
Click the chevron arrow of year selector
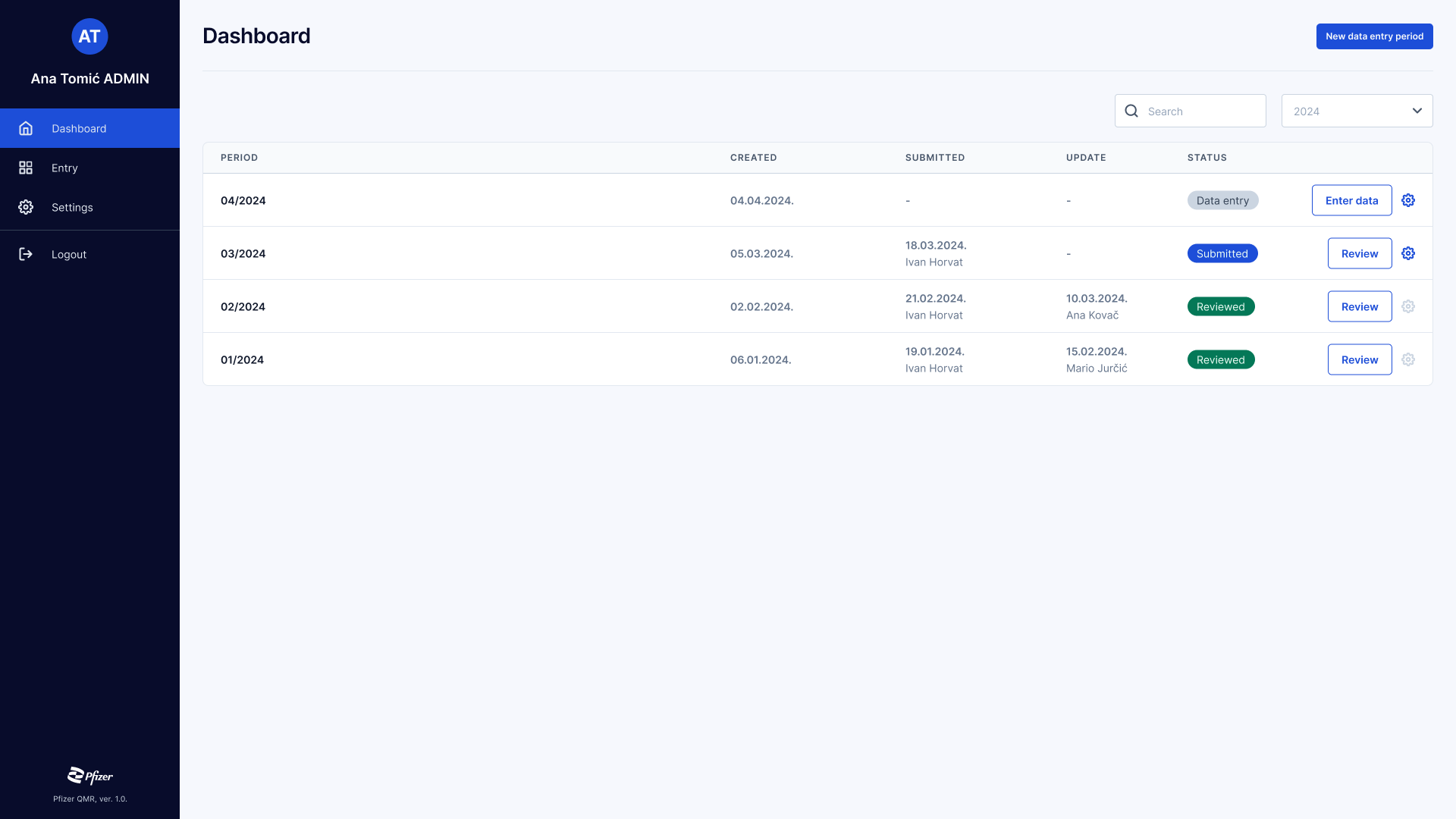(x=1417, y=111)
